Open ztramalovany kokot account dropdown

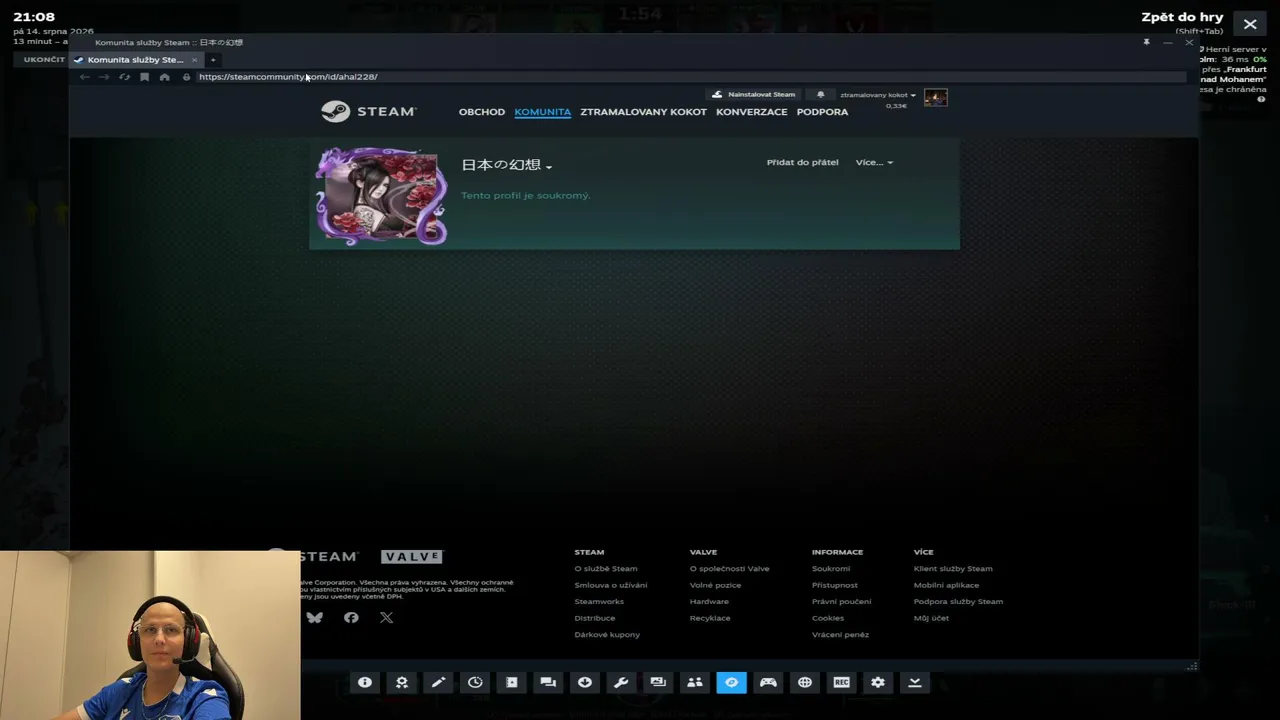coord(878,95)
